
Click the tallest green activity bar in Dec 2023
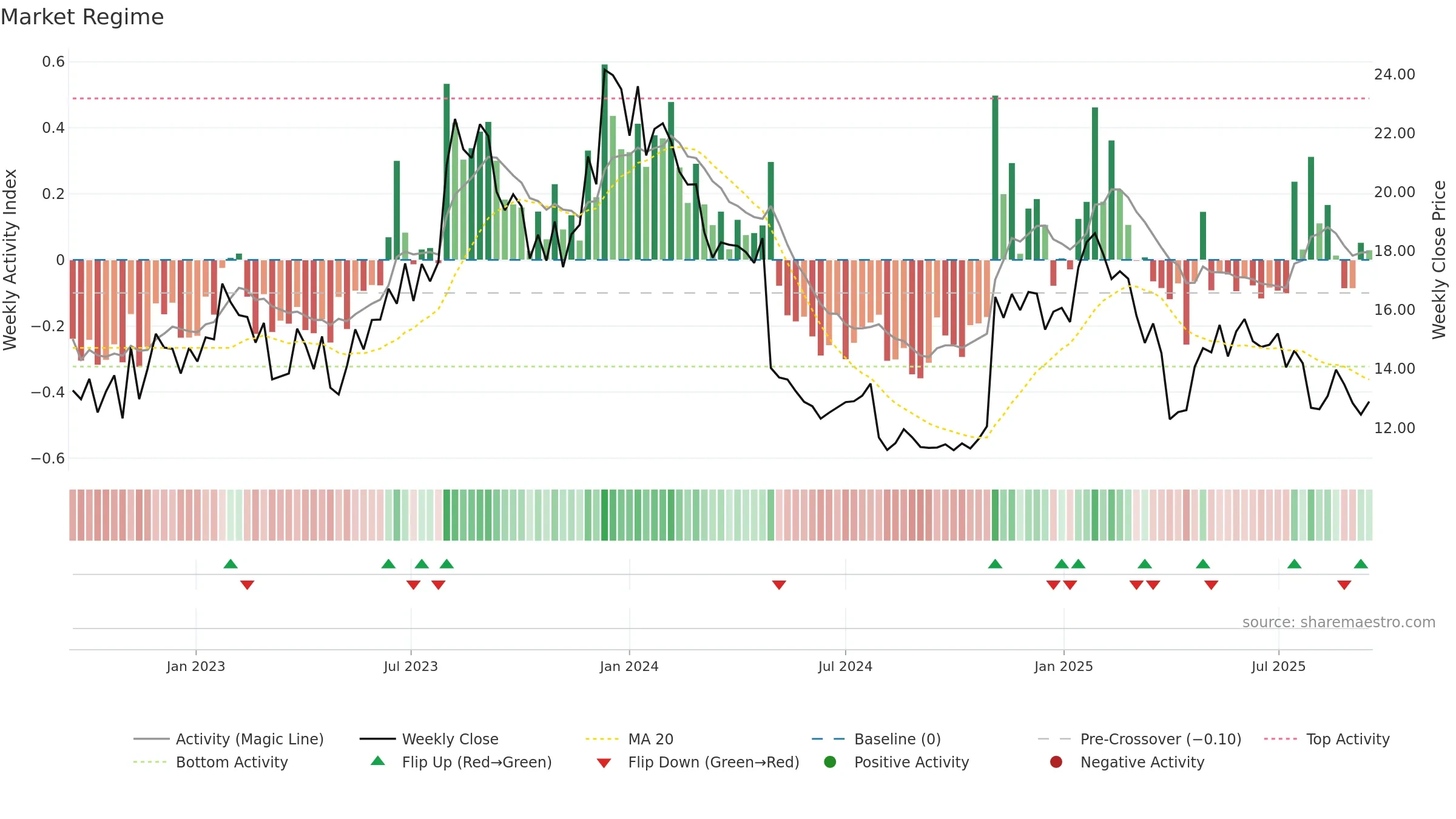coord(605,162)
